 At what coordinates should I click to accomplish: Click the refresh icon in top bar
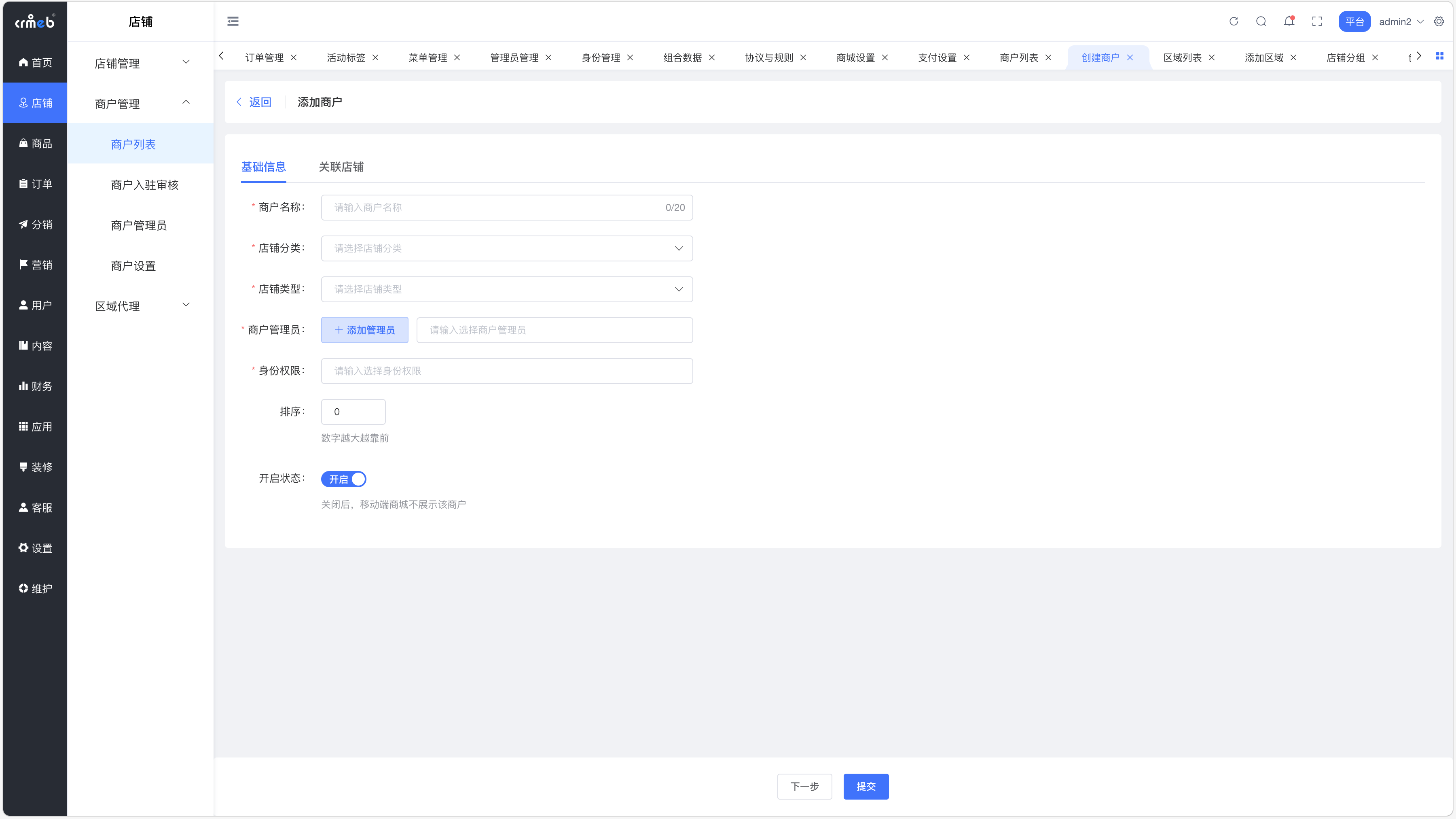tap(1234, 21)
